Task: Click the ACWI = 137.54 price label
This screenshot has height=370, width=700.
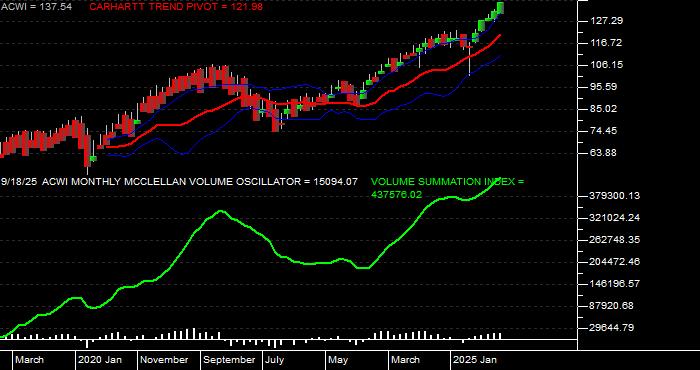Action: (x=37, y=7)
